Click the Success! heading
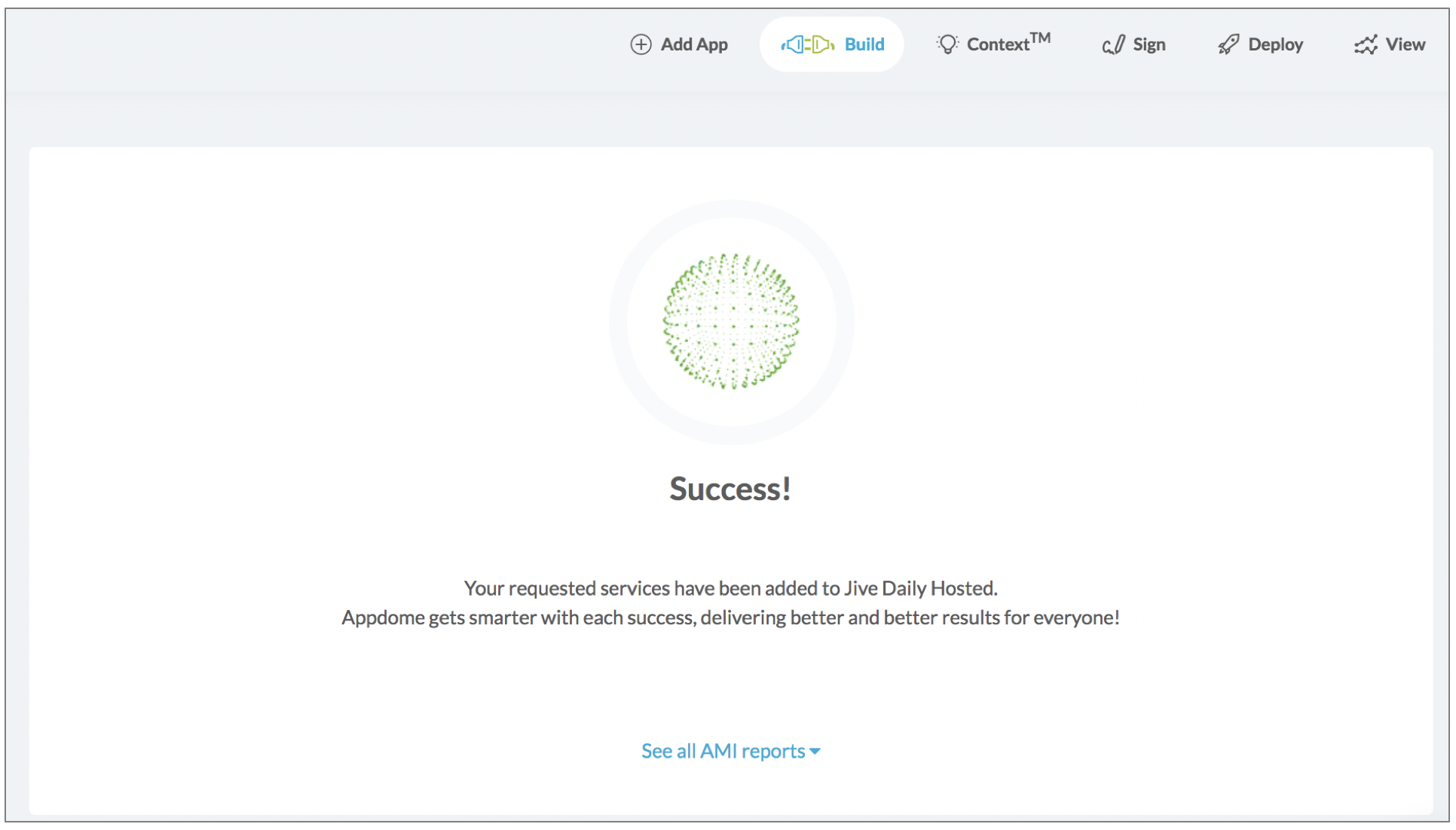The width and height of the screenshot is (1456, 830). click(730, 489)
